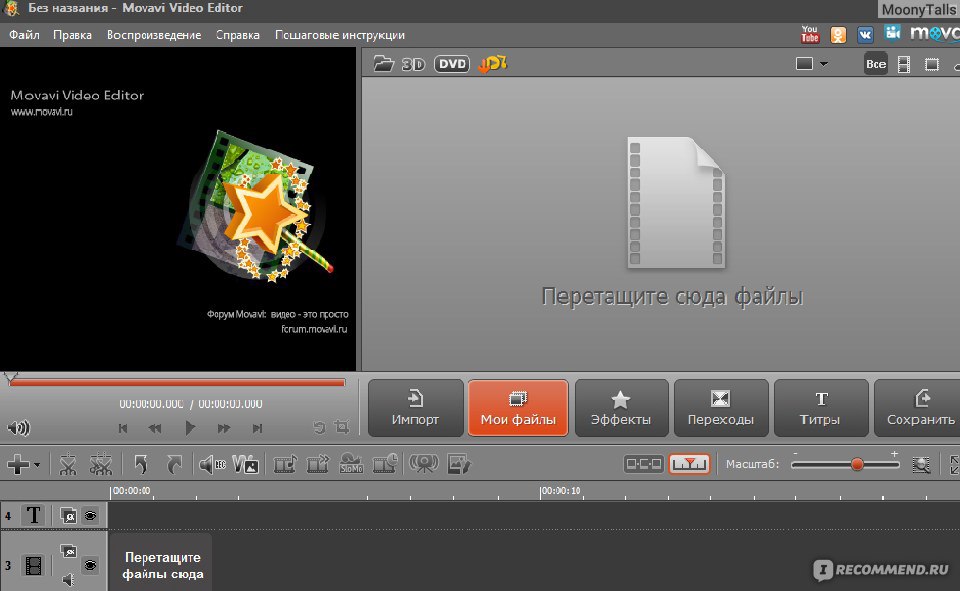Screen dimensions: 960x591
Task: Click the film with clock duration icon
Action: click(385, 464)
